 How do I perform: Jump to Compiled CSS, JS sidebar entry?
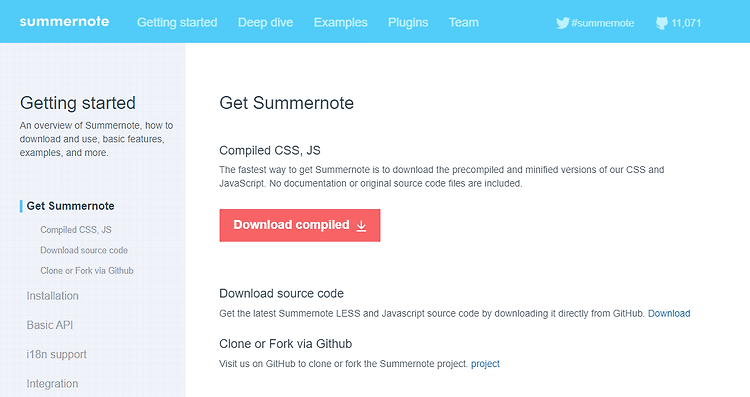coord(76,230)
